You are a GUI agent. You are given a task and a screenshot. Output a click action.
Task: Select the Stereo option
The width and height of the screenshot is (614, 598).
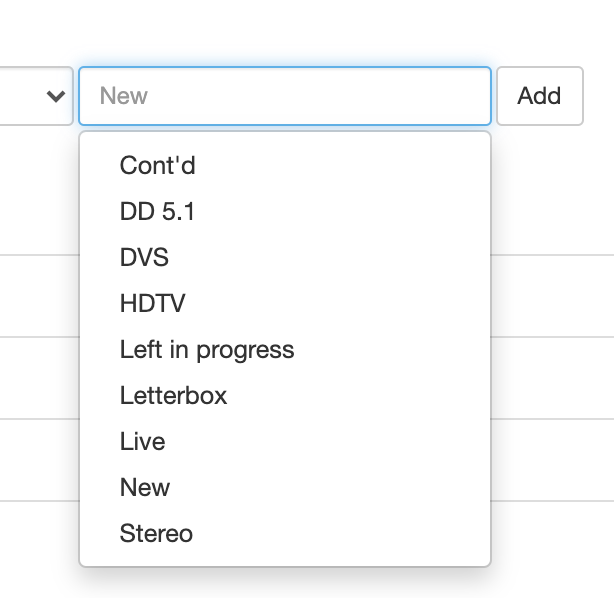coord(156,533)
